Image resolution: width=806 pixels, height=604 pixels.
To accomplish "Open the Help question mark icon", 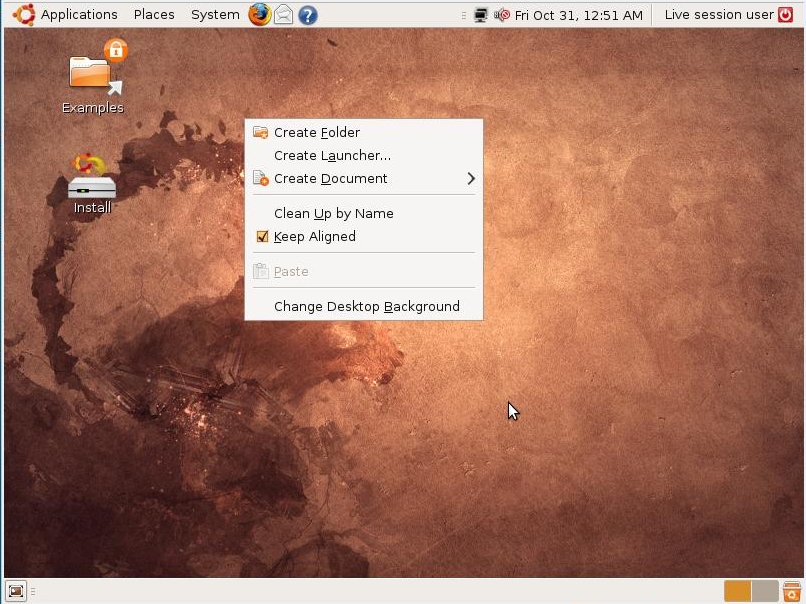I will tap(307, 15).
